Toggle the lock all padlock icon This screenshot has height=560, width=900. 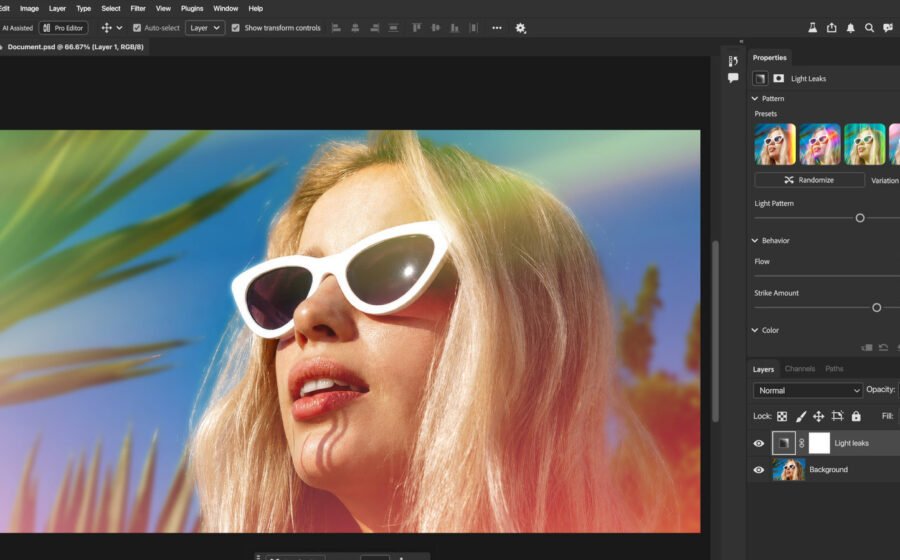point(856,416)
